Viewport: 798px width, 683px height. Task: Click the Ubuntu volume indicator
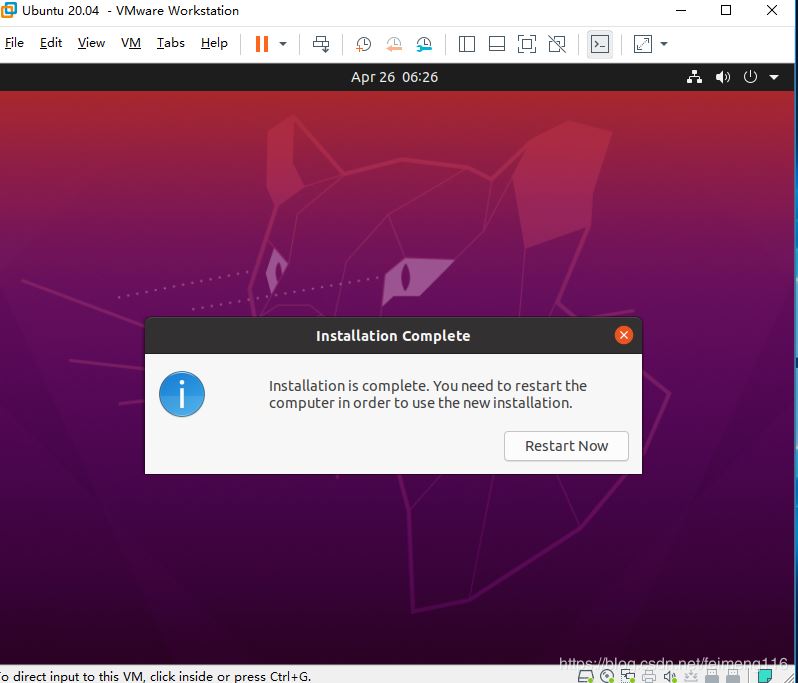(x=723, y=77)
